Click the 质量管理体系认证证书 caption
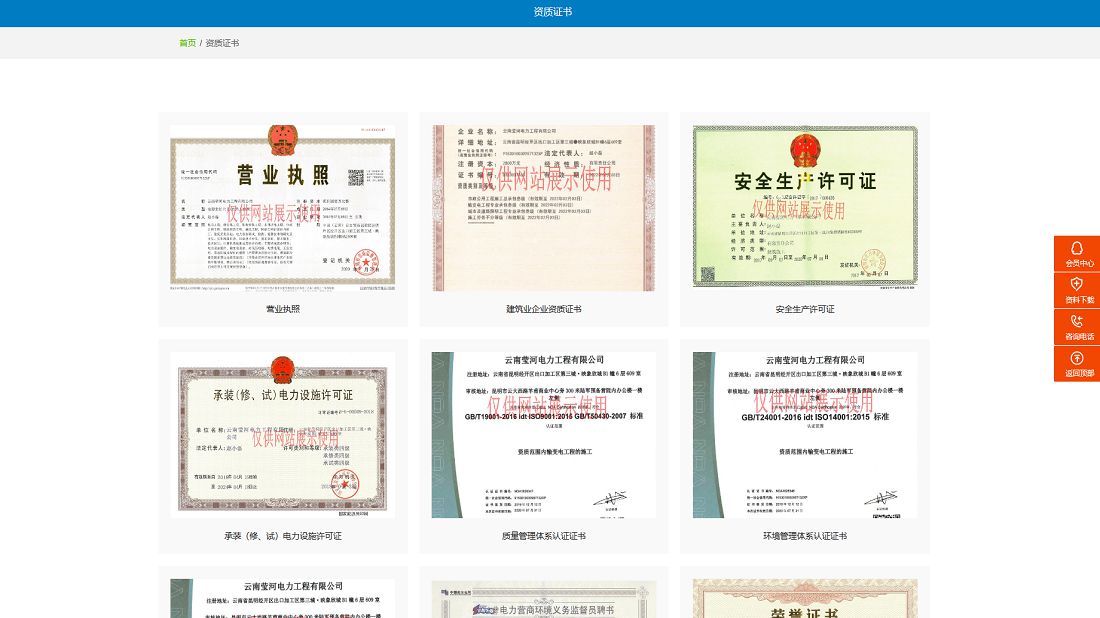Viewport: 1100px width, 618px height. coord(544,536)
